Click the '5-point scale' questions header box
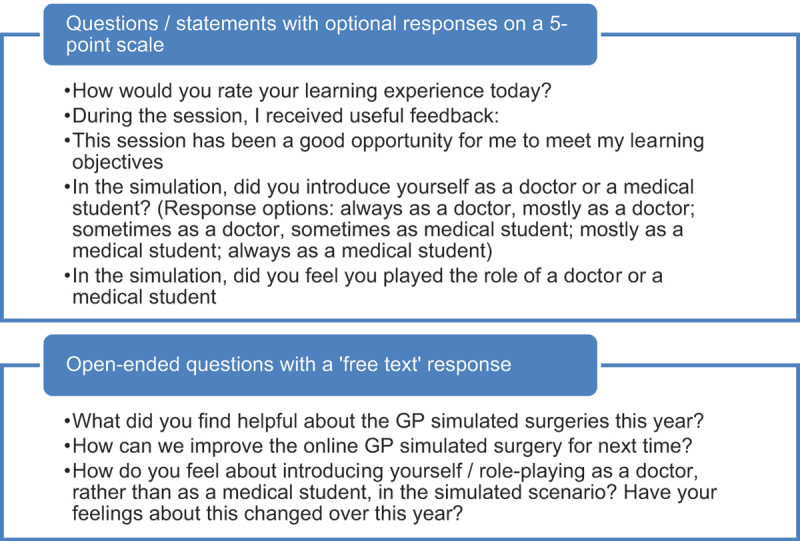This screenshot has width=800, height=541. tap(320, 34)
